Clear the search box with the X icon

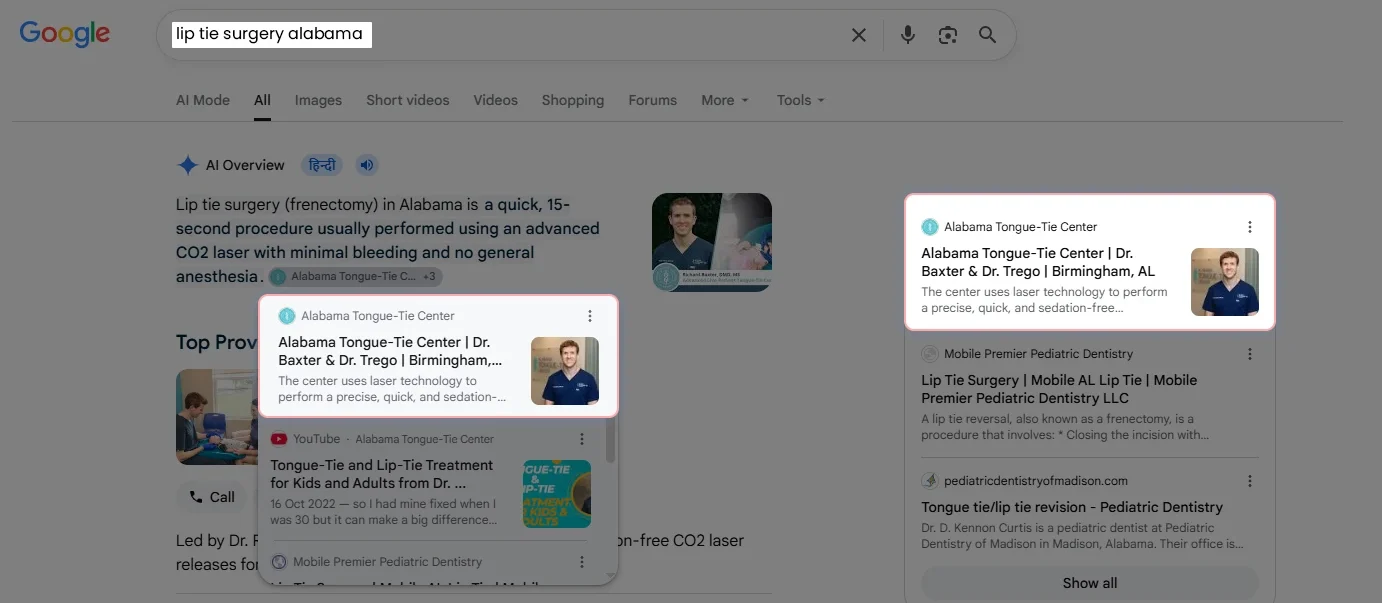(x=859, y=35)
